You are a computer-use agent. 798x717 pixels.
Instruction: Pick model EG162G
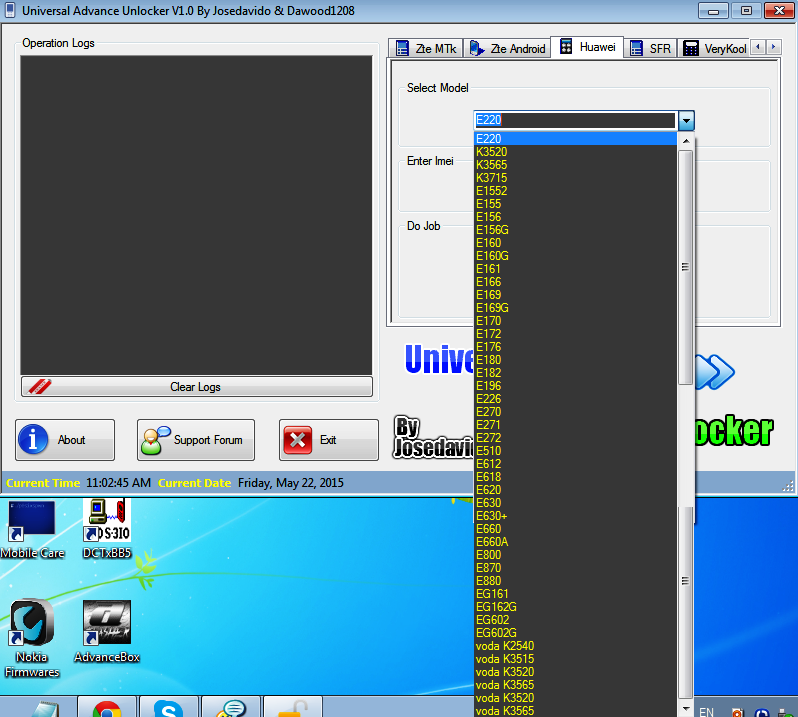pyautogui.click(x=575, y=607)
